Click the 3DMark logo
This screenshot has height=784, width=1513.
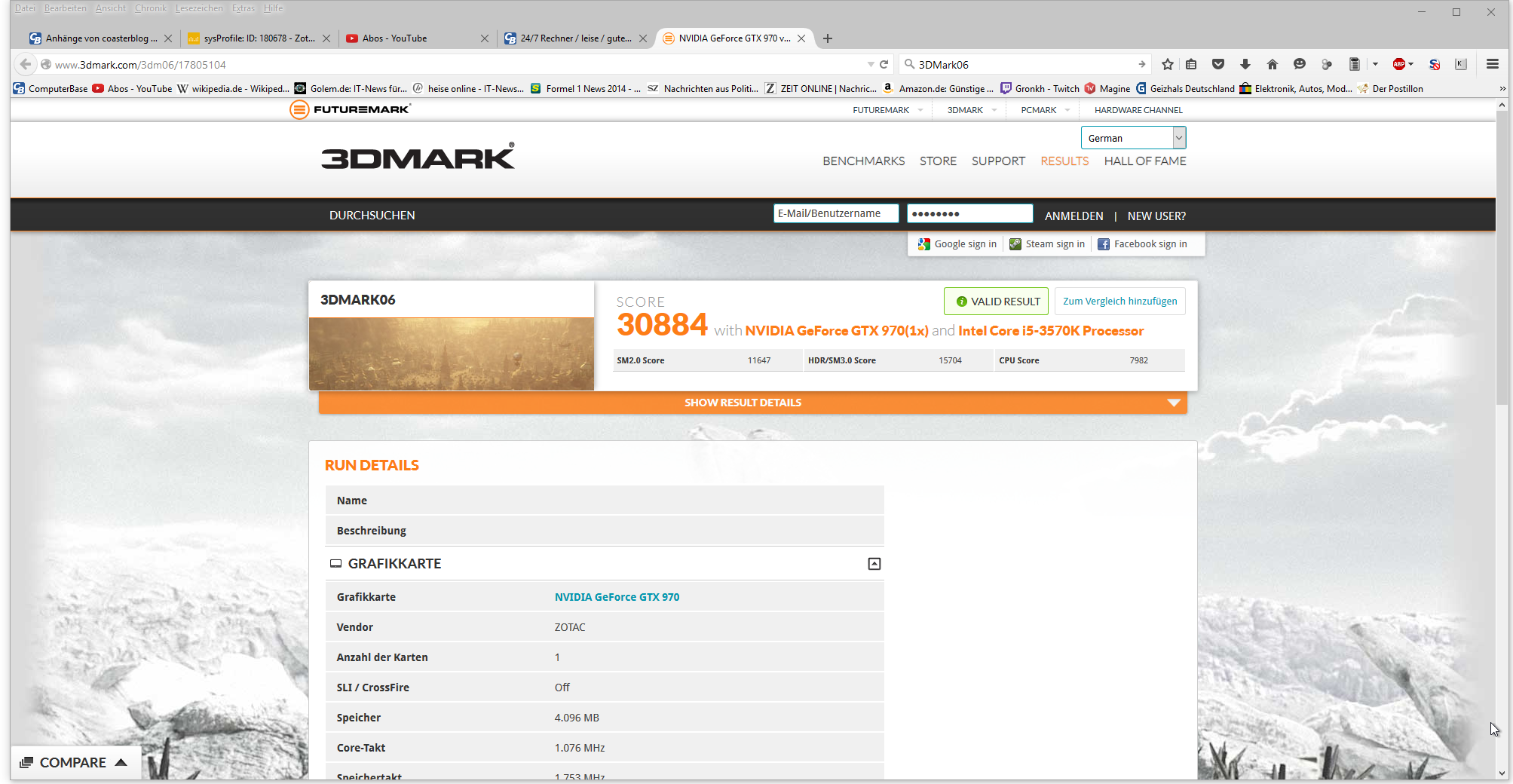click(x=418, y=156)
